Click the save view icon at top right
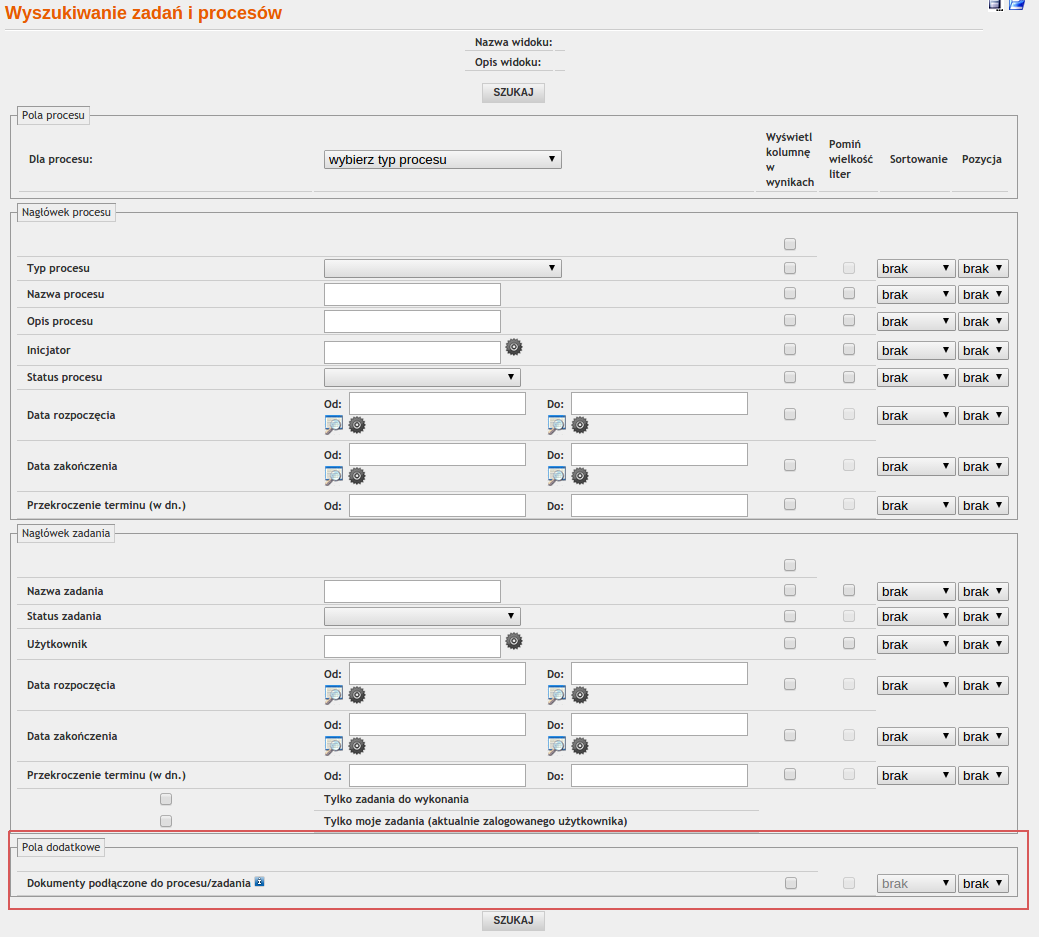The width and height of the screenshot is (1039, 937). (x=995, y=4)
